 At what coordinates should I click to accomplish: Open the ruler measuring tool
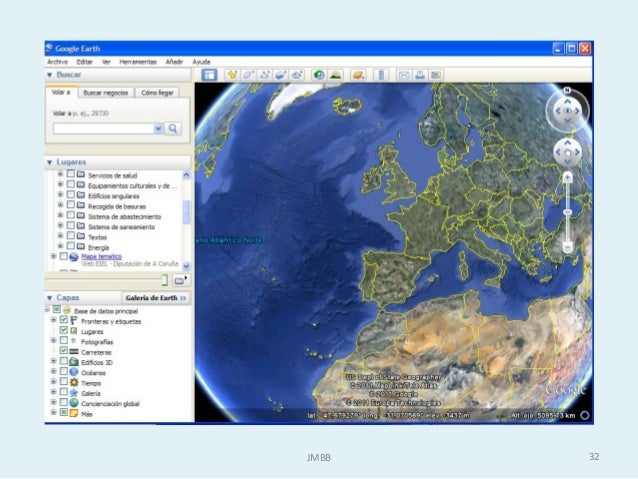(x=381, y=75)
